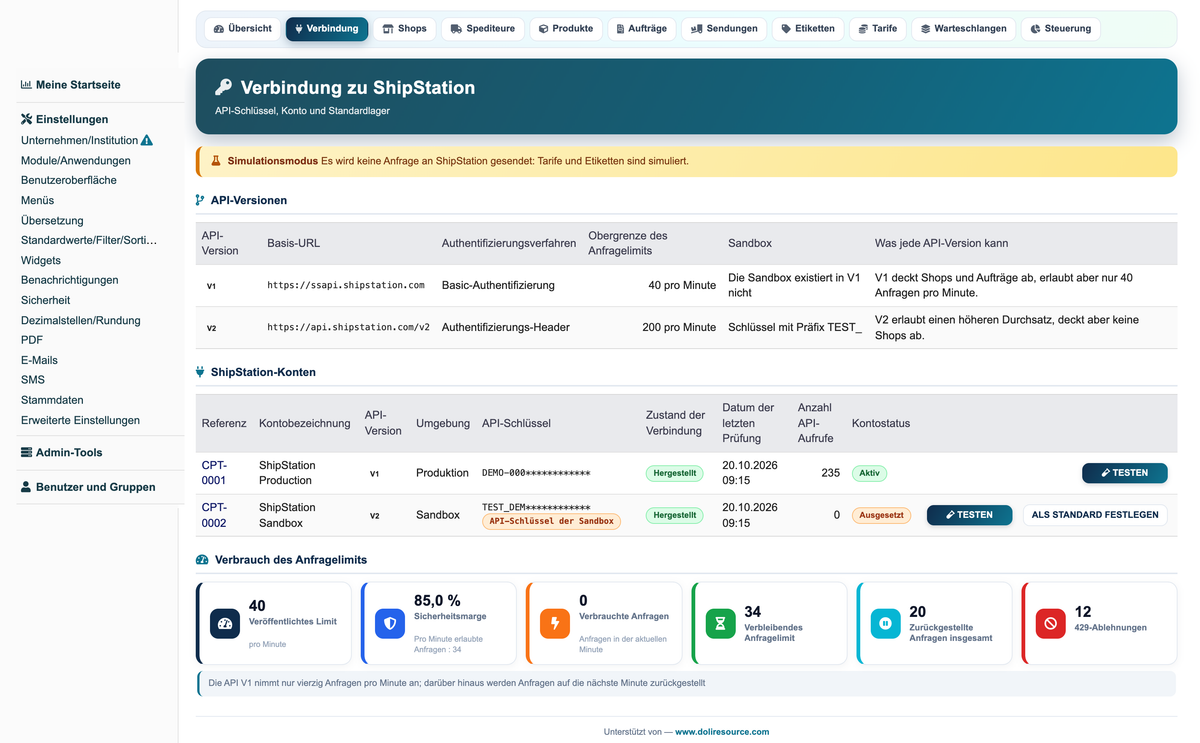Open the Shops tab
Viewport: 1200px width, 743px height.
point(404,29)
